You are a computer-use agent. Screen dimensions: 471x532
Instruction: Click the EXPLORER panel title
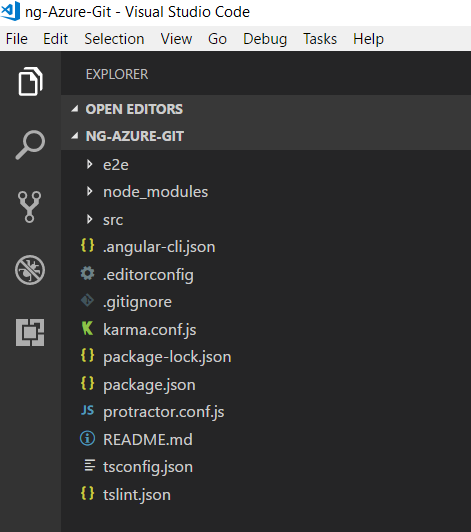tap(117, 74)
